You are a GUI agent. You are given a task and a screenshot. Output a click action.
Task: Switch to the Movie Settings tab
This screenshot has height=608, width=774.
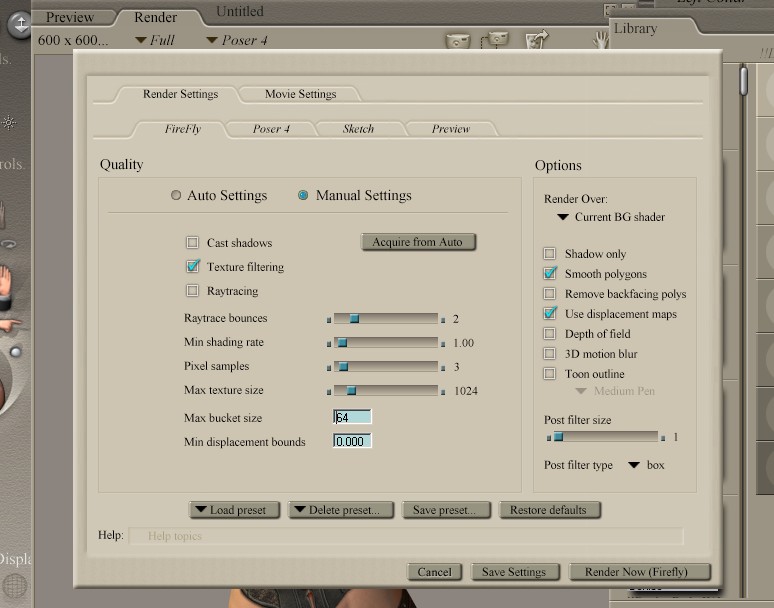(x=301, y=94)
